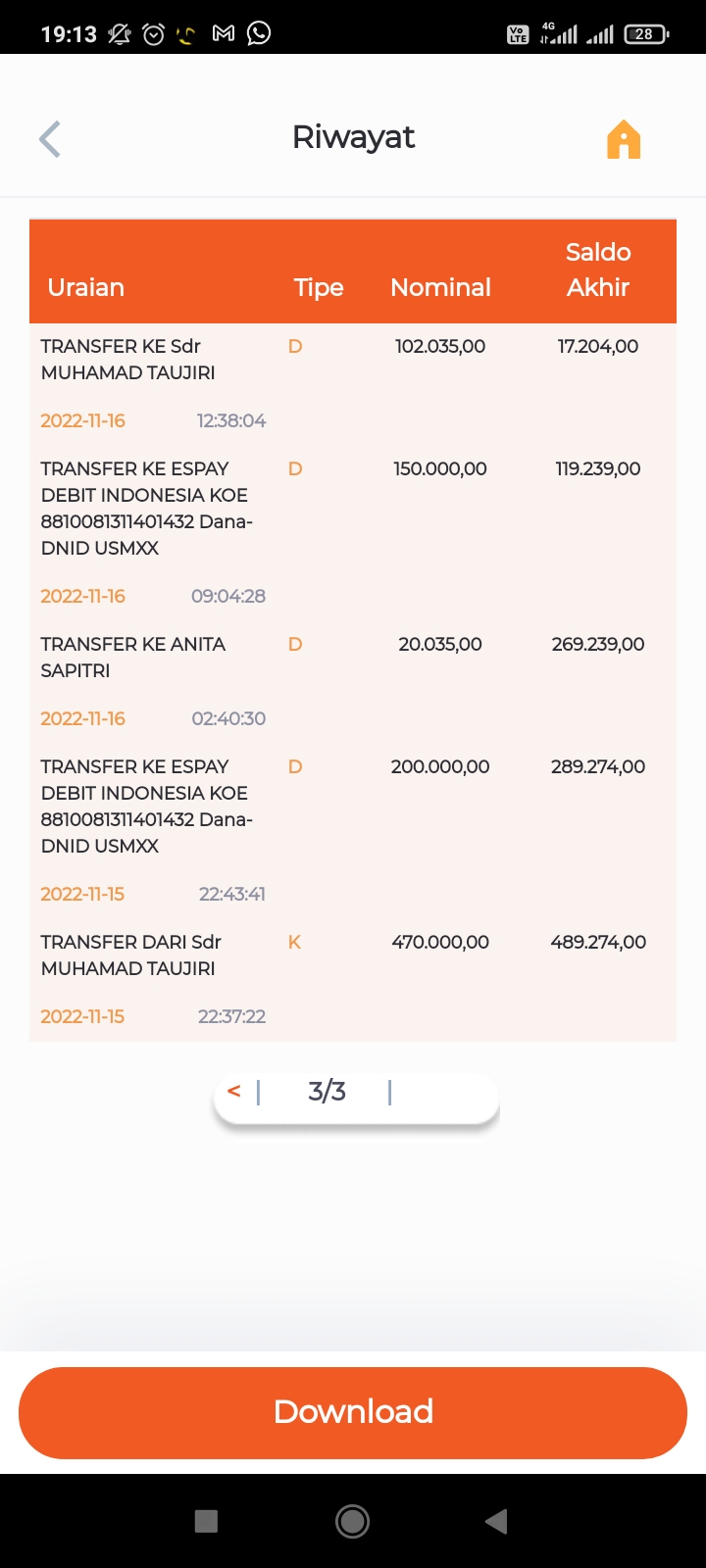
Task: Tap the Android home circle button
Action: [353, 1521]
